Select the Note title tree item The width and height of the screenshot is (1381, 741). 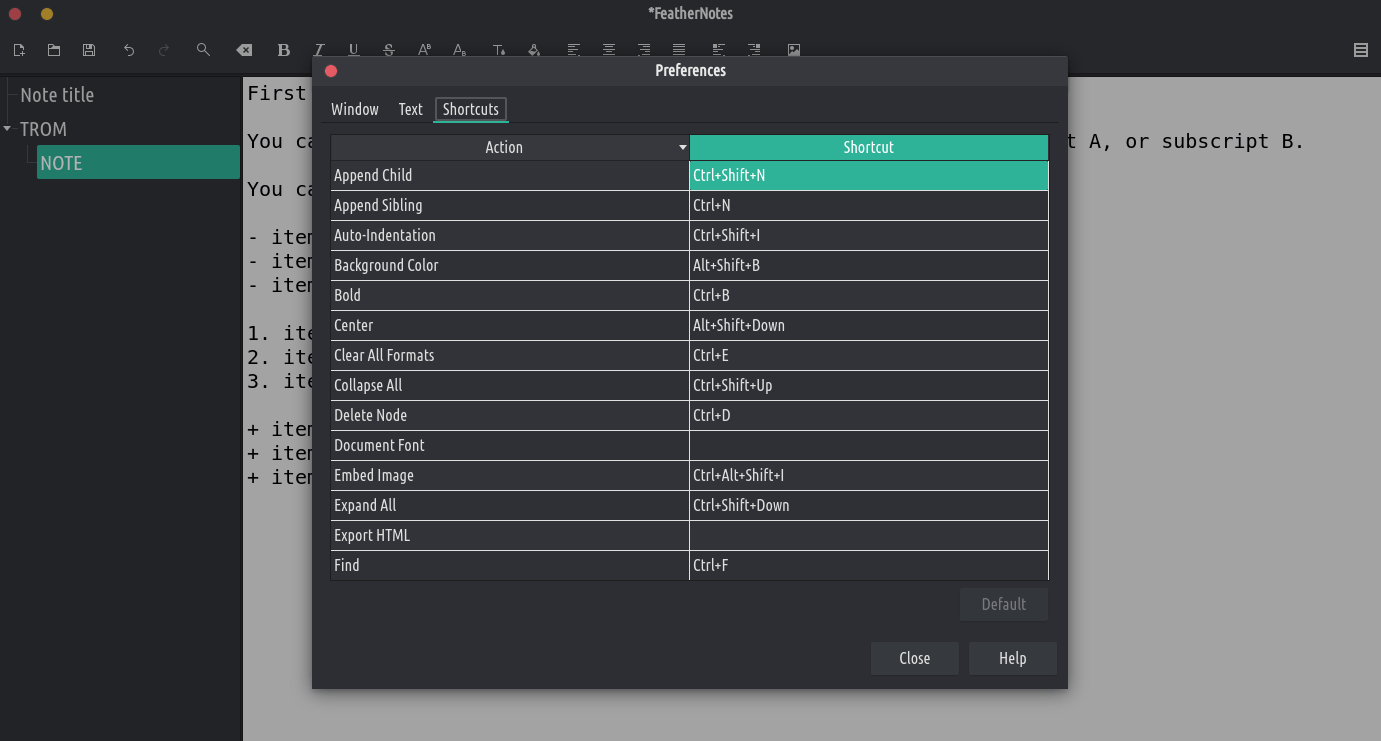click(57, 95)
